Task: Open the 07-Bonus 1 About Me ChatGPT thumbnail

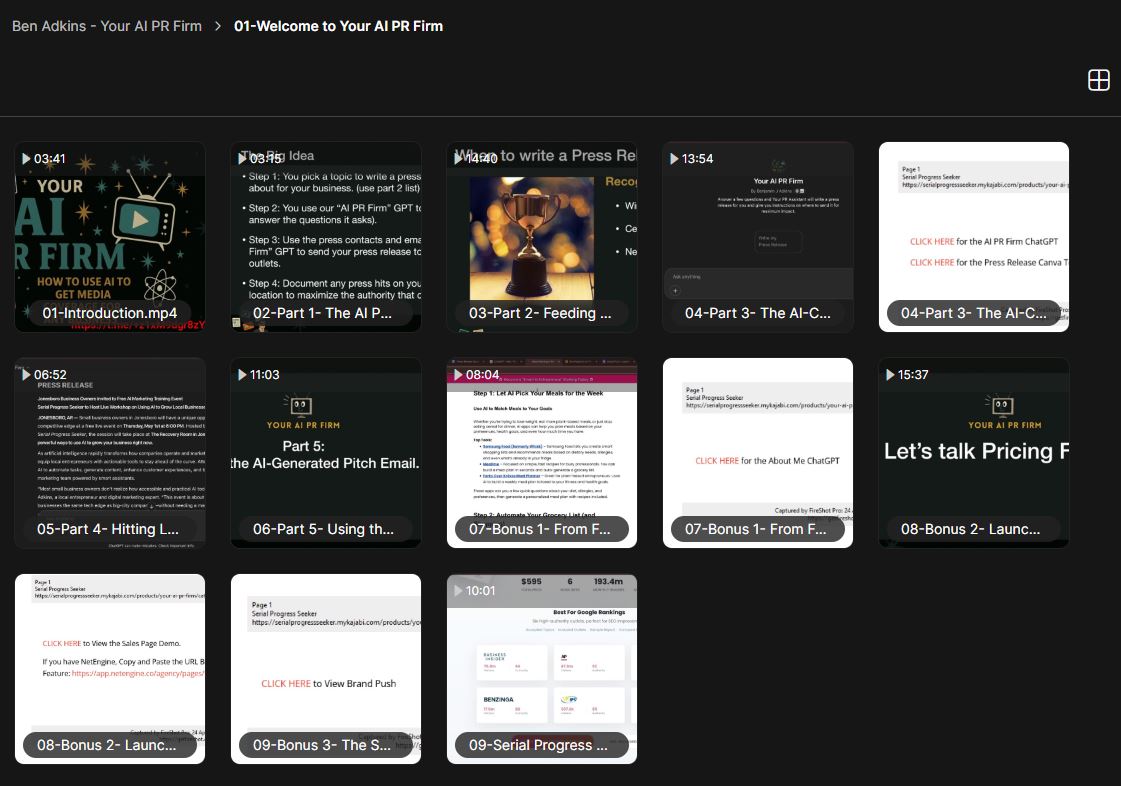Action: pyautogui.click(x=757, y=453)
